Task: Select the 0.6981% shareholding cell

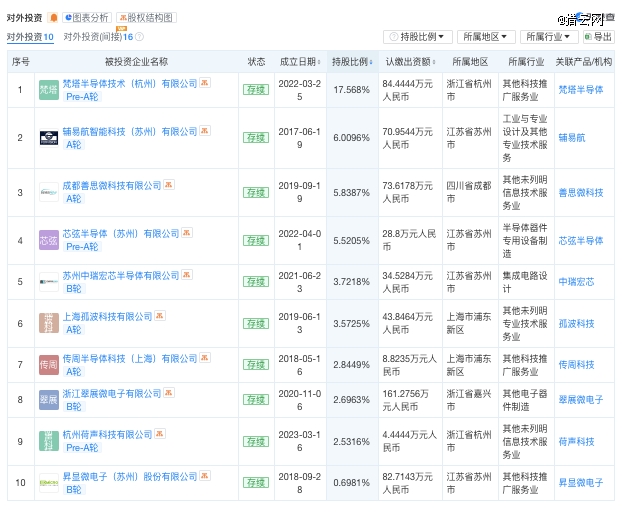Action: 352,483
